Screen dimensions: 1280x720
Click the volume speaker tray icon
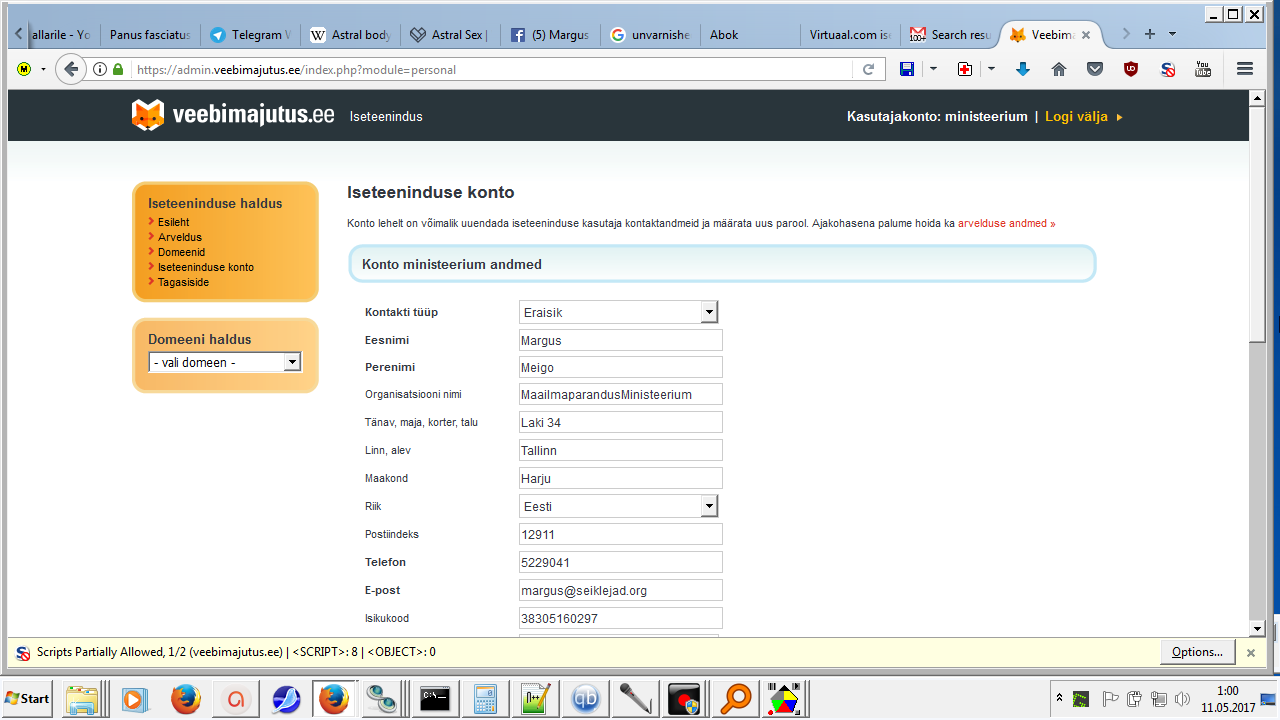coord(1182,699)
